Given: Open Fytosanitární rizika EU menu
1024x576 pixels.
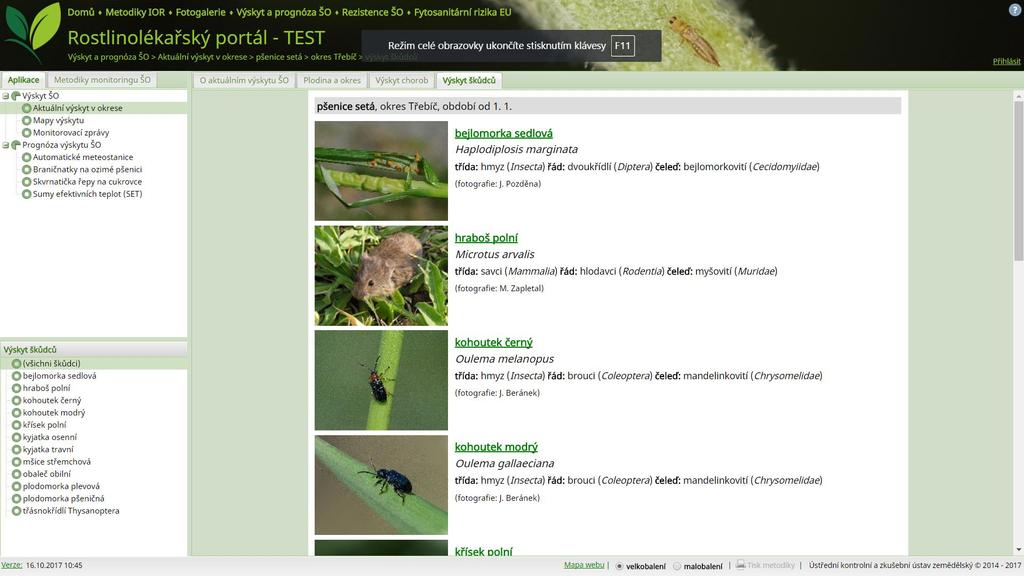Looking at the screenshot, I should pyautogui.click(x=462, y=12).
